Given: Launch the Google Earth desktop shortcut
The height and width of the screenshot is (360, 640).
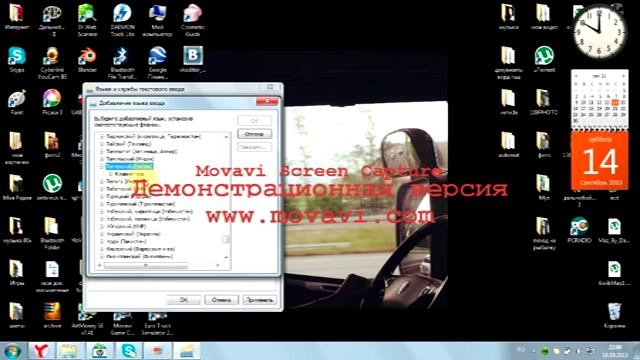Looking at the screenshot, I should pos(157,62).
